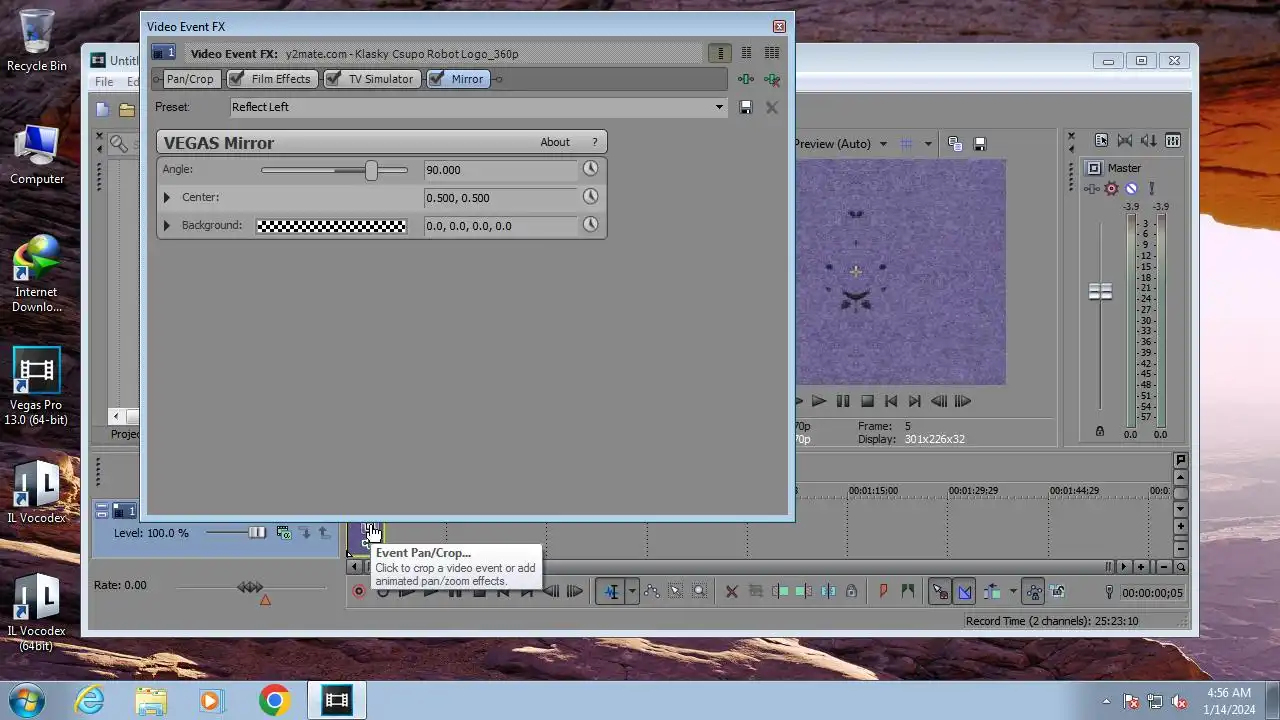Animate the Angle parameter clock icon

pyautogui.click(x=590, y=169)
